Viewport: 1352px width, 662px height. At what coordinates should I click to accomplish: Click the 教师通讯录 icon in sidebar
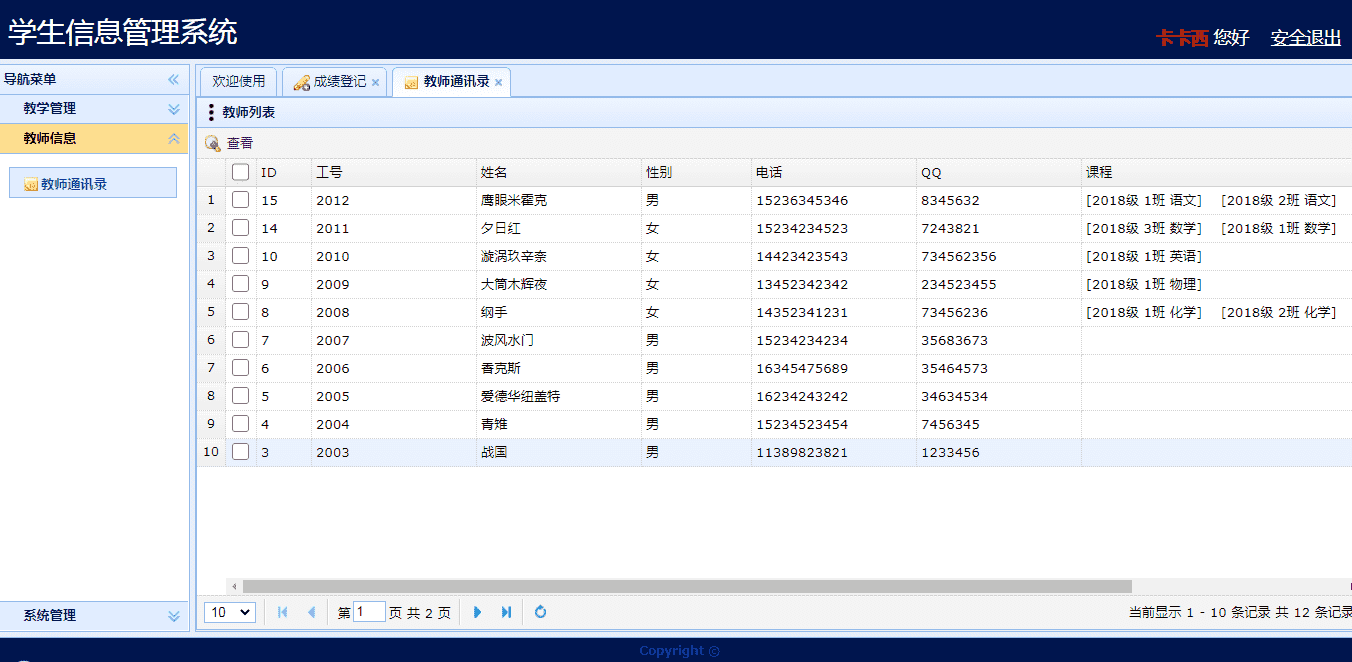pos(31,184)
